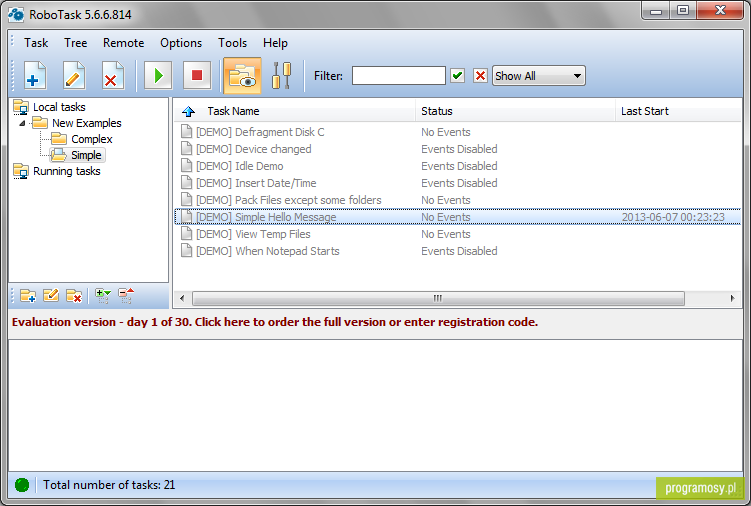The image size is (751, 506).
Task: Click the horizontal scrollbar thumb
Action: 438,299
